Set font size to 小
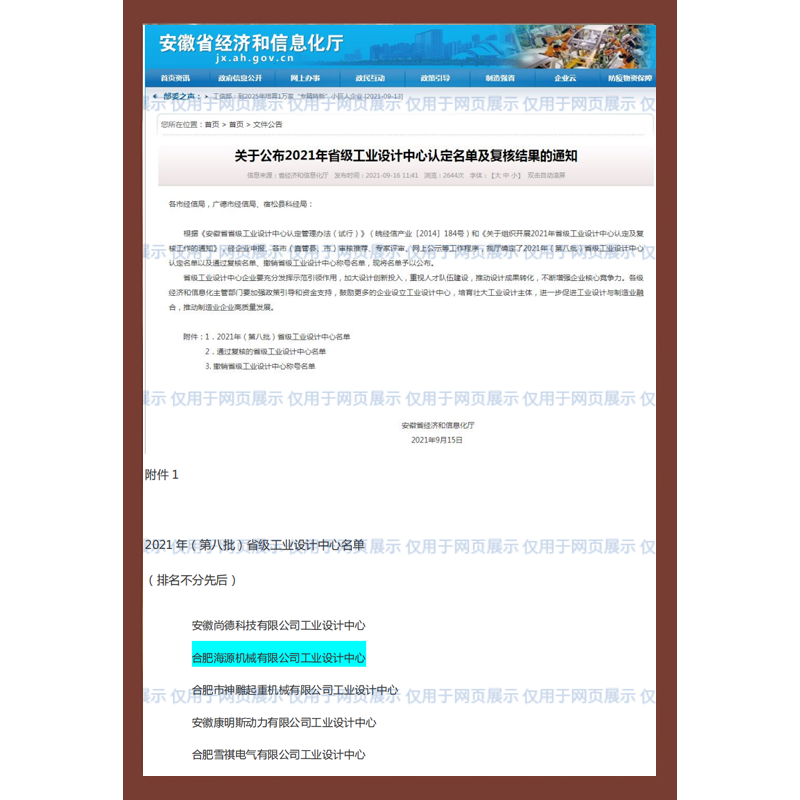 click(515, 175)
